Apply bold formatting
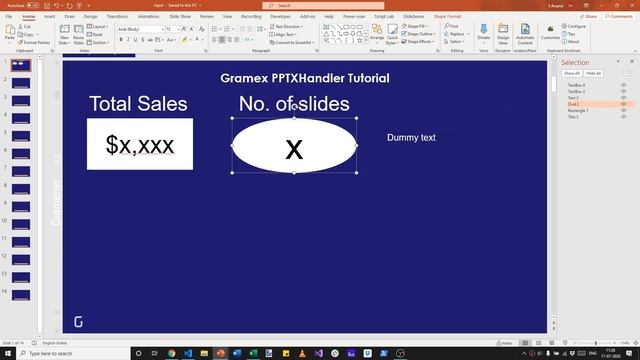 (121, 40)
